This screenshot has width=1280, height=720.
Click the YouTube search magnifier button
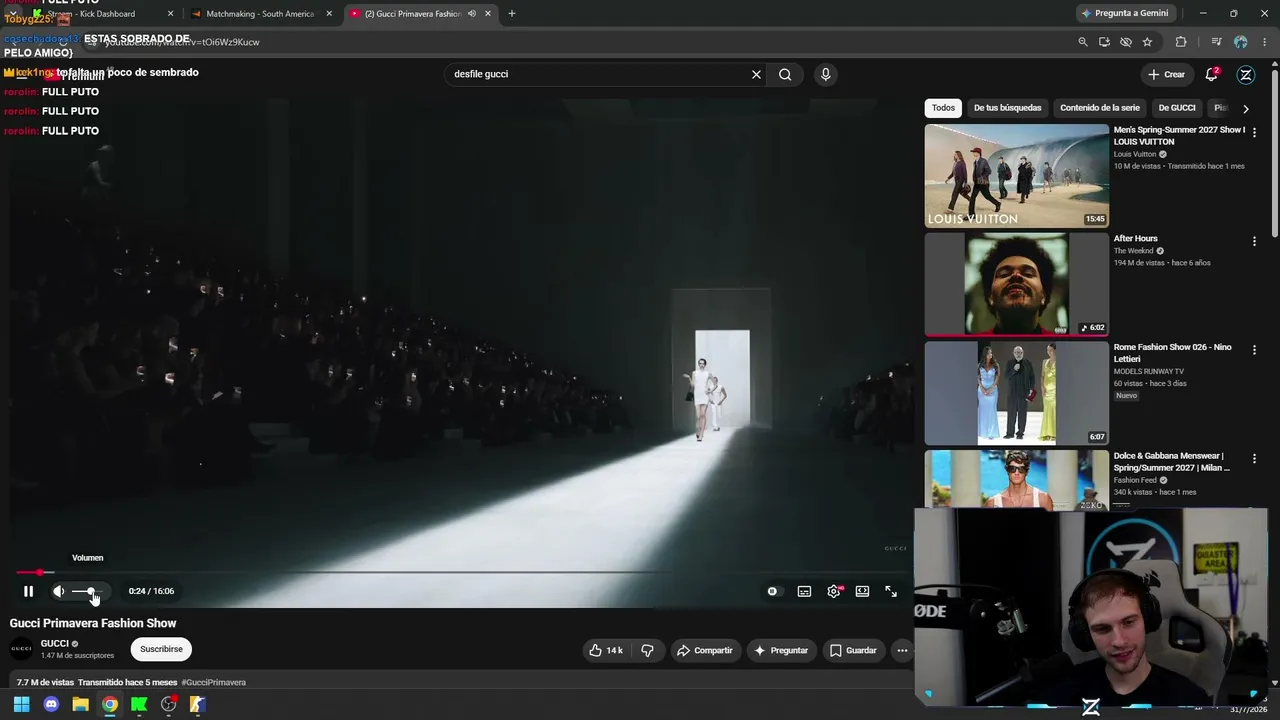coord(785,74)
